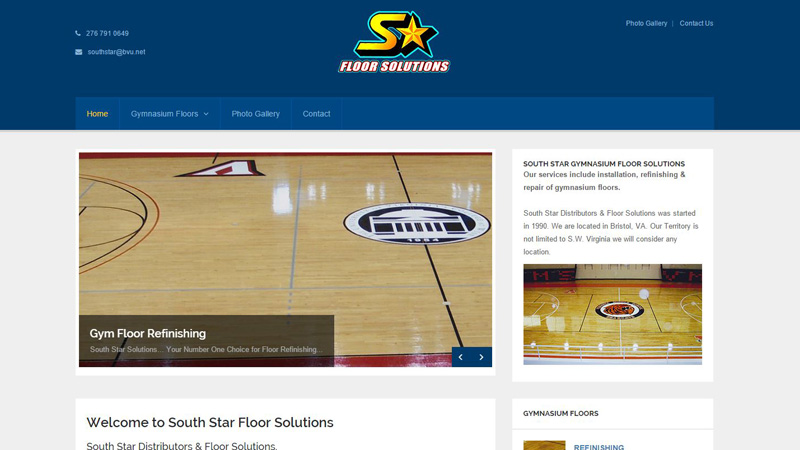Click the phone number 276 791 0649
Viewport: 800px width, 450px height.
coord(107,33)
